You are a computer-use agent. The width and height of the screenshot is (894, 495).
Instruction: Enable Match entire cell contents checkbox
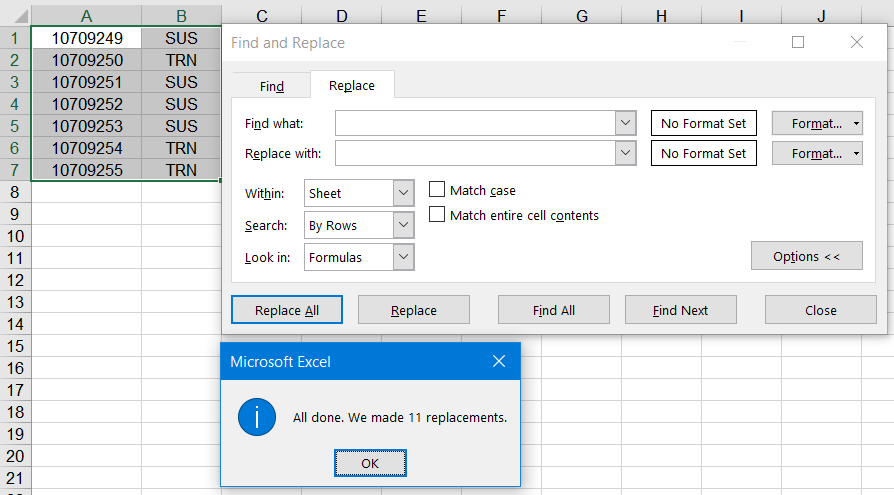[x=437, y=214]
